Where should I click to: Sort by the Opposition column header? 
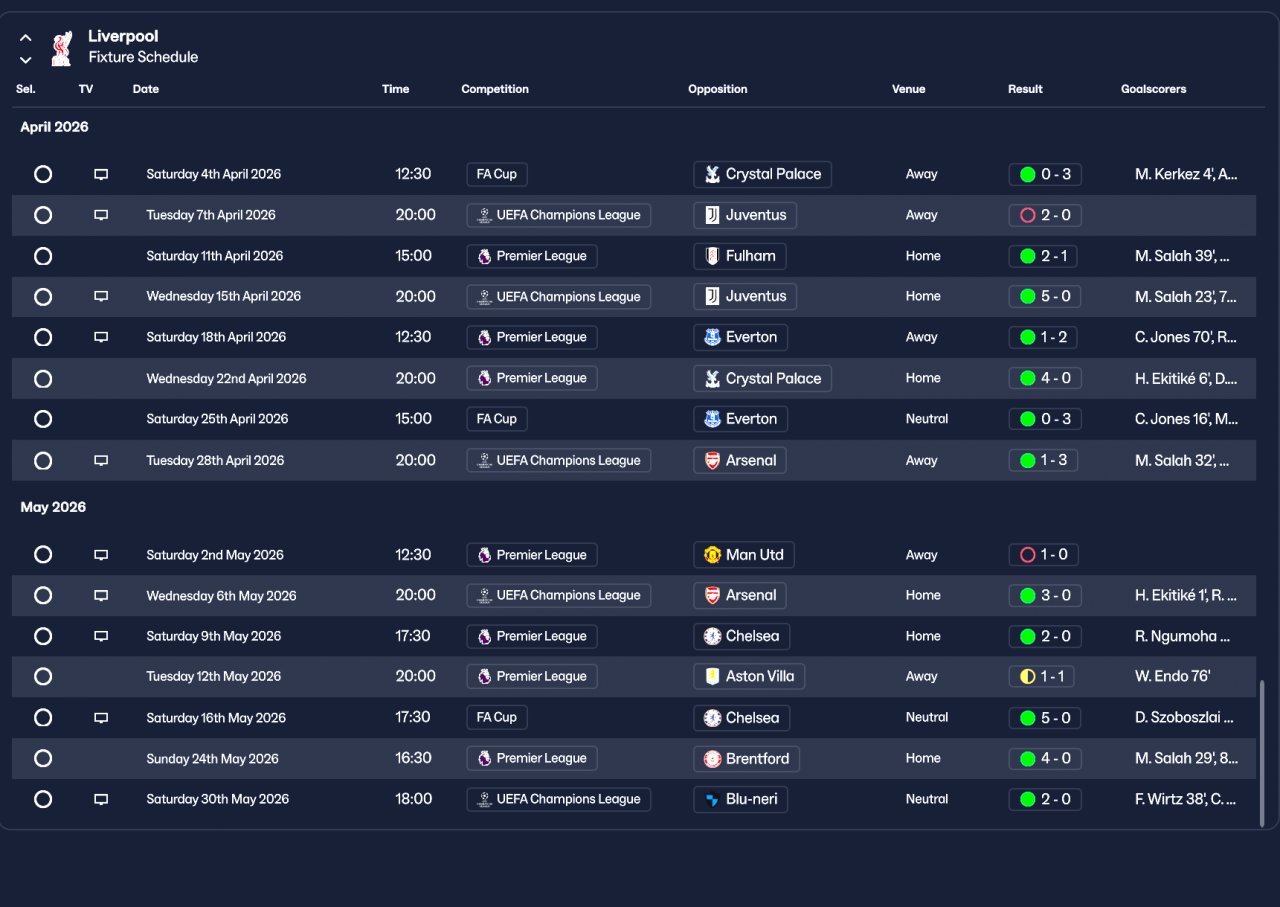(x=718, y=89)
